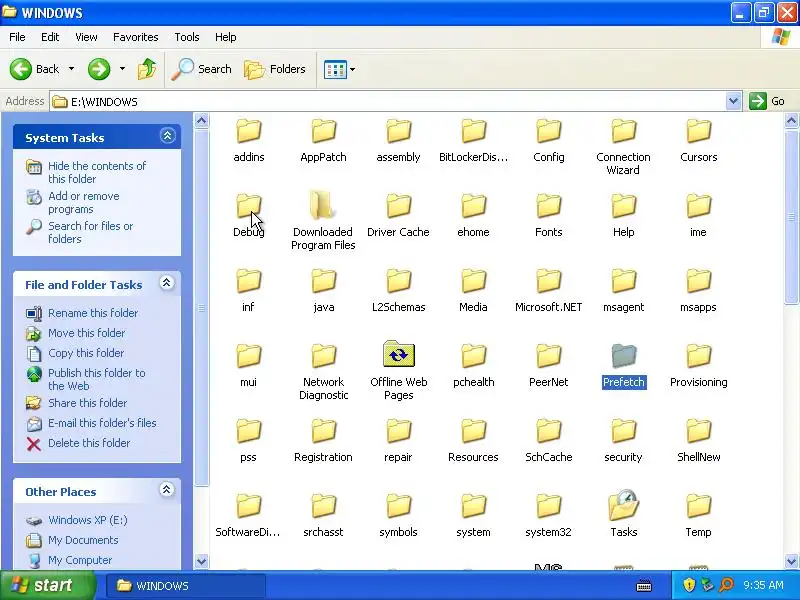
Task: Select the Cursors folder icon
Action: (698, 132)
